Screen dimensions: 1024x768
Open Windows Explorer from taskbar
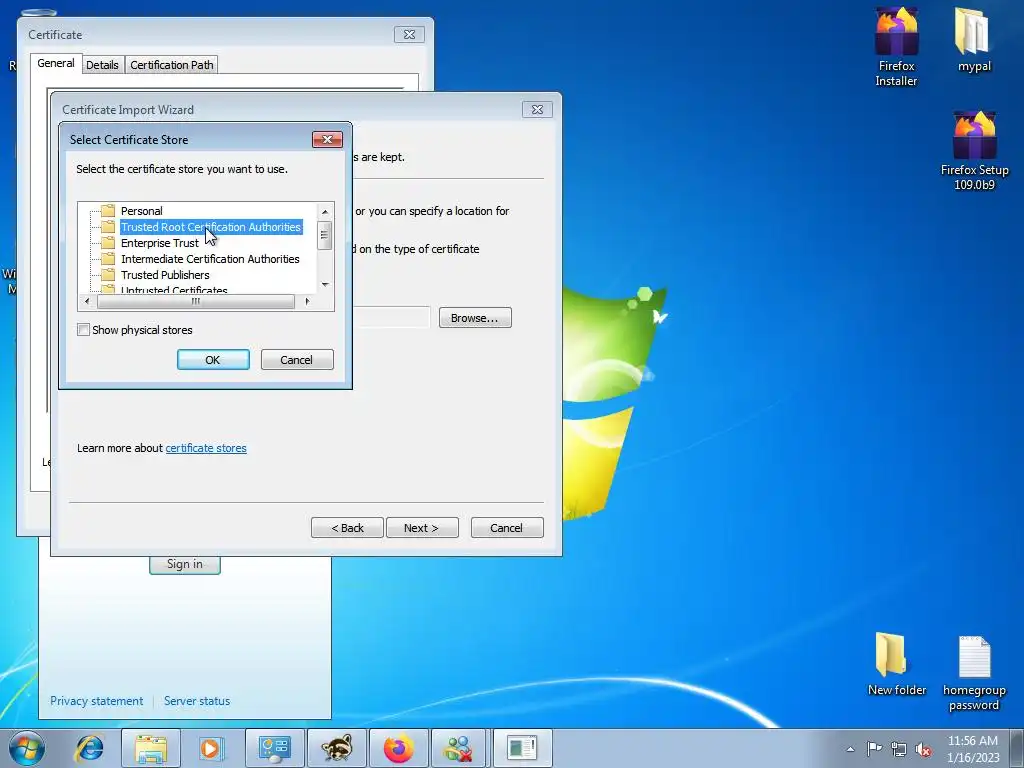[151, 748]
